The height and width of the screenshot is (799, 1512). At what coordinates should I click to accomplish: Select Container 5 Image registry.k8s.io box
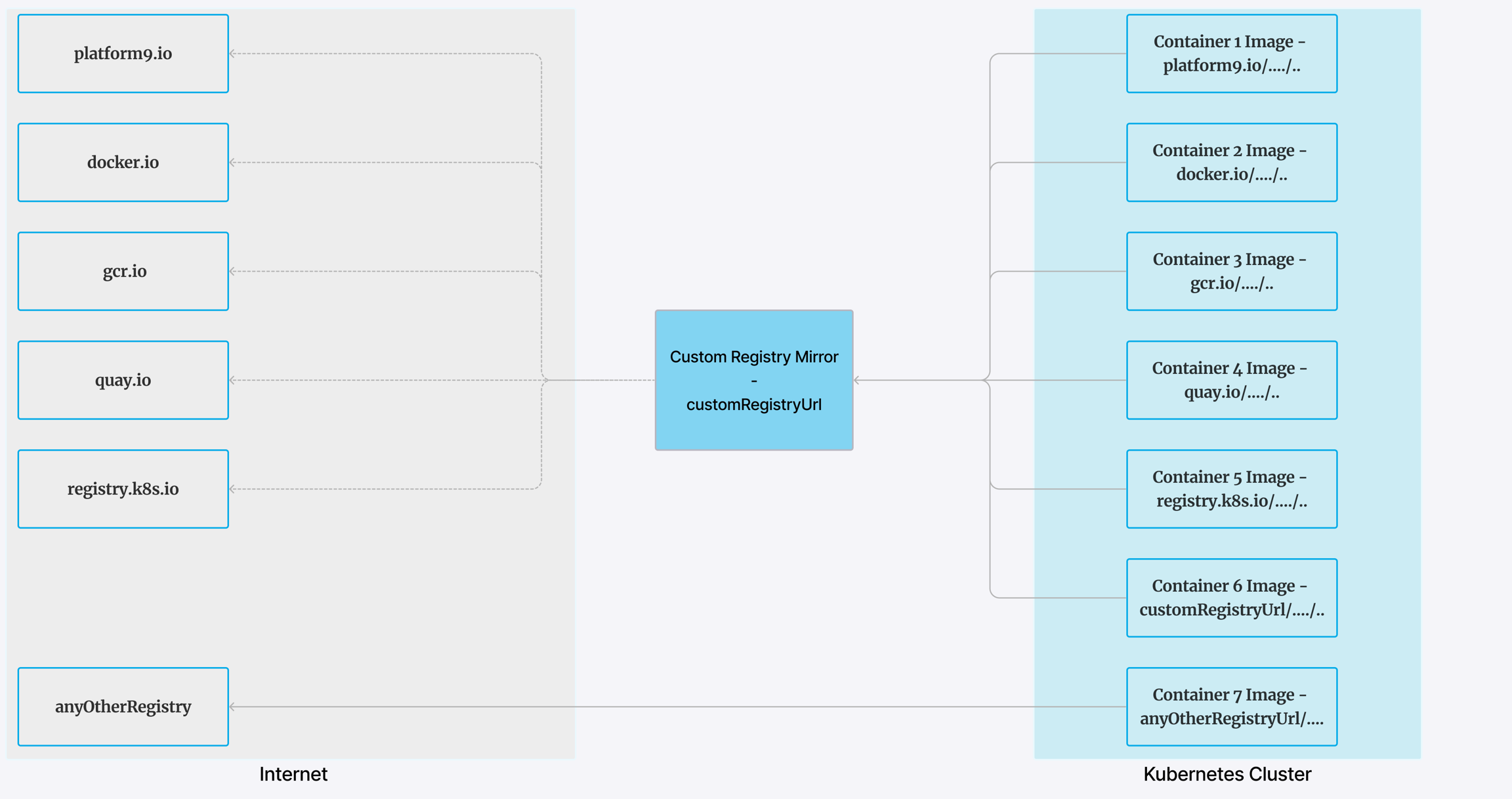click(1231, 489)
